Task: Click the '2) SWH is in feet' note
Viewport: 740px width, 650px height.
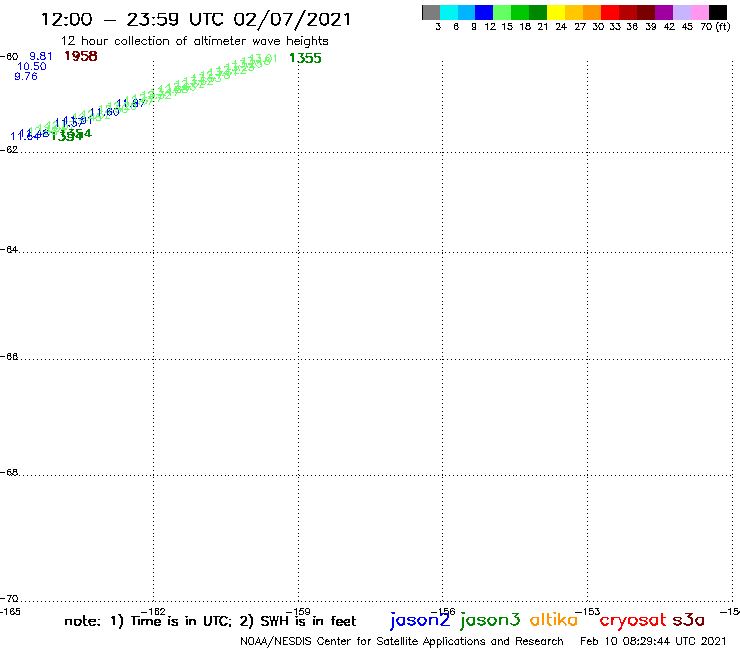Action: [297, 621]
